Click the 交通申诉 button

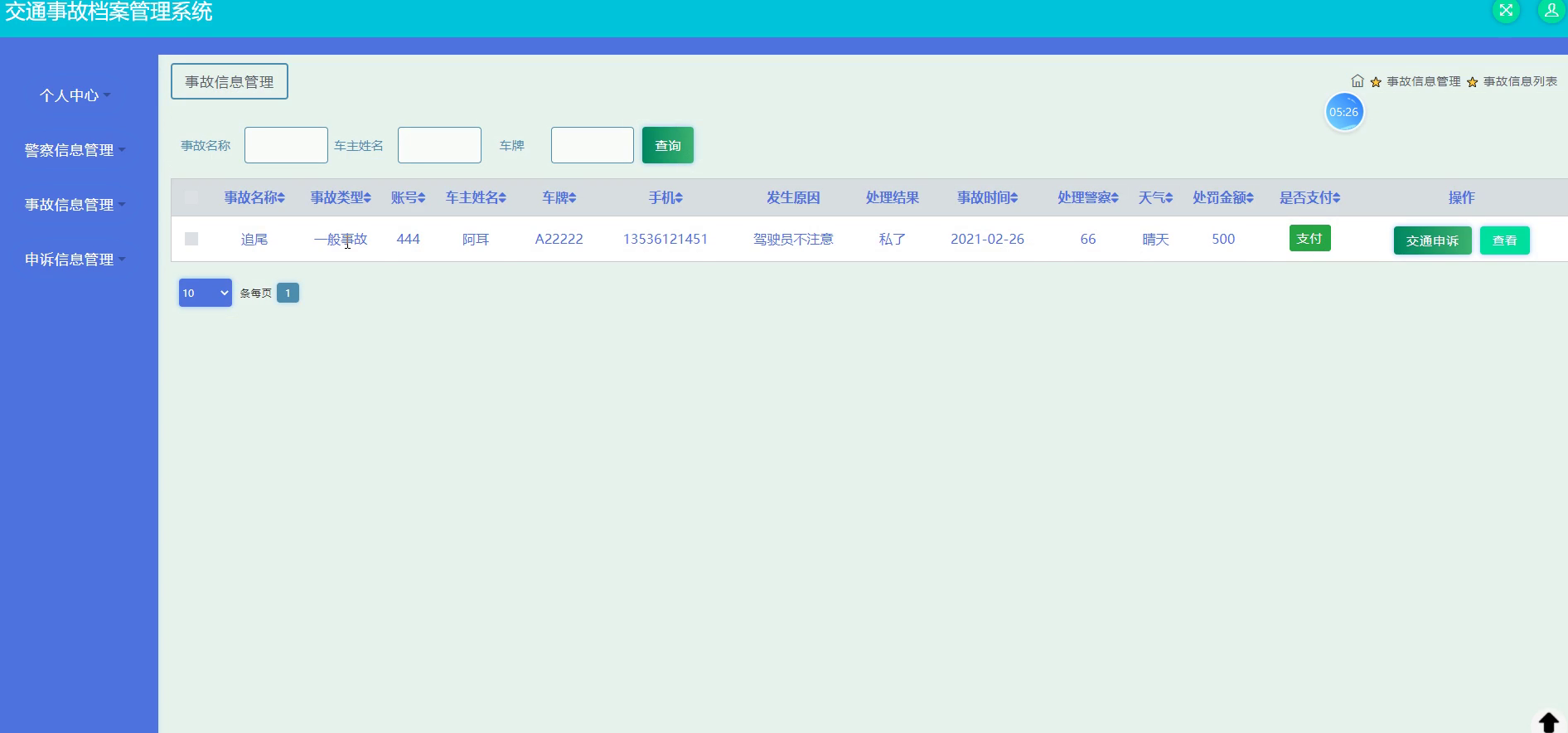click(1432, 240)
